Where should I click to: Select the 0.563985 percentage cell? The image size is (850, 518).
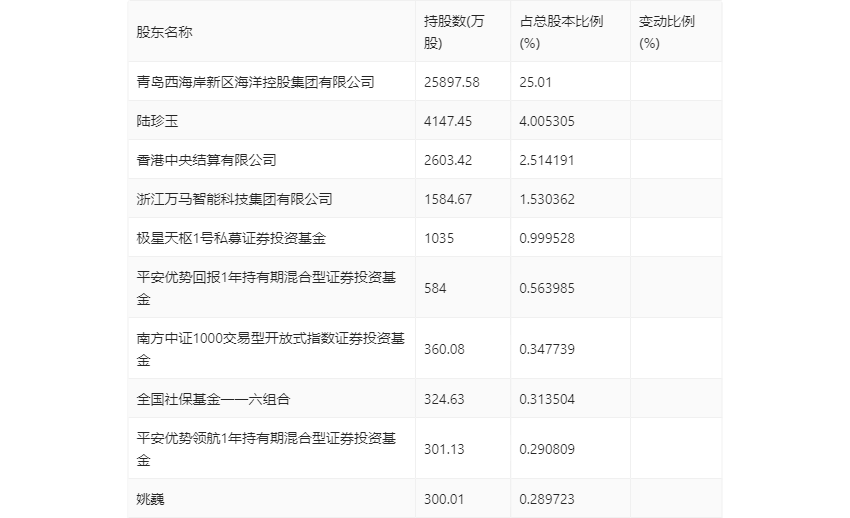coord(547,288)
